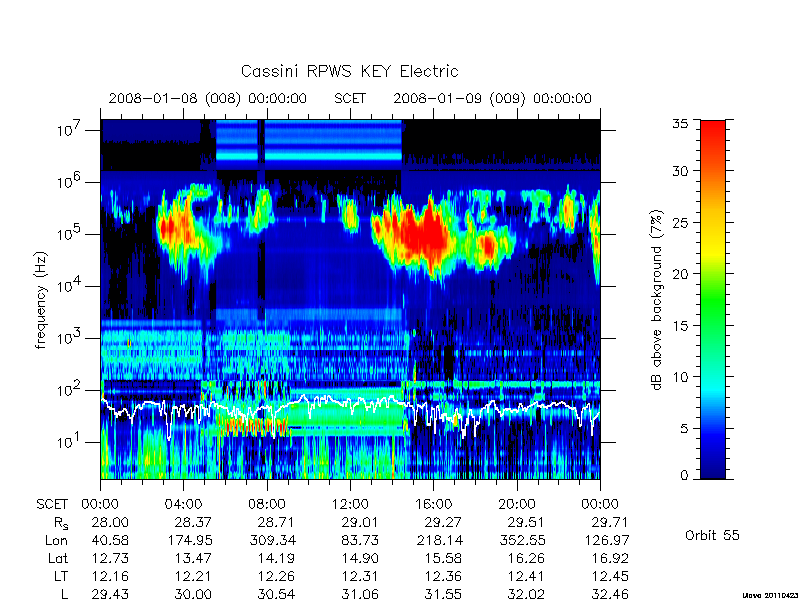Click the Rs value "29.71"
The width and height of the screenshot is (800, 600).
tap(610, 522)
